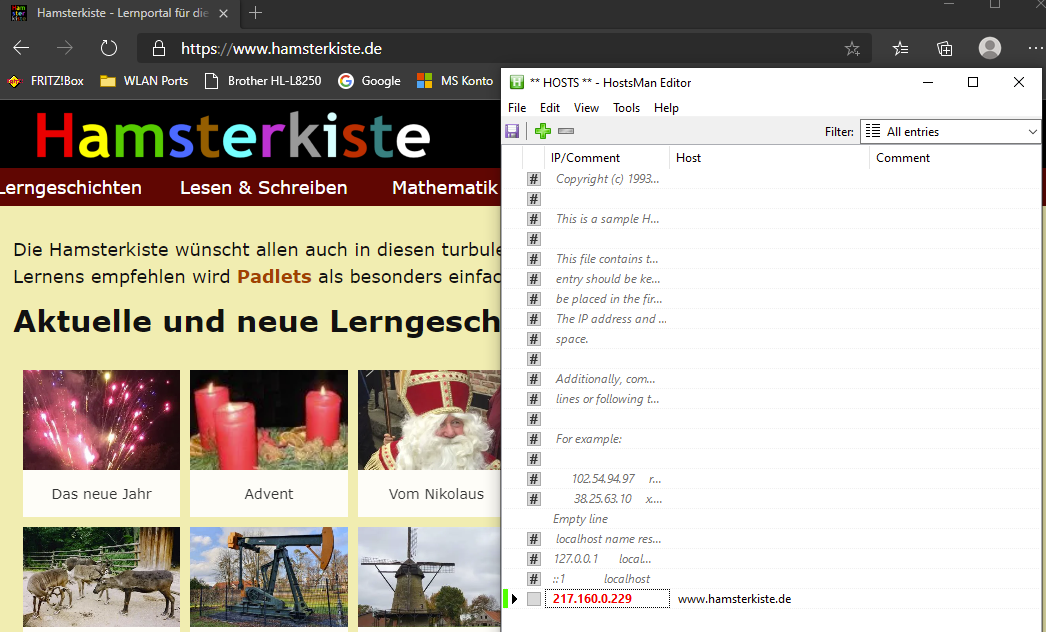Viewport: 1046px width, 632px height.
Task: Open Lerngeschichten navigation item
Action: point(71,188)
